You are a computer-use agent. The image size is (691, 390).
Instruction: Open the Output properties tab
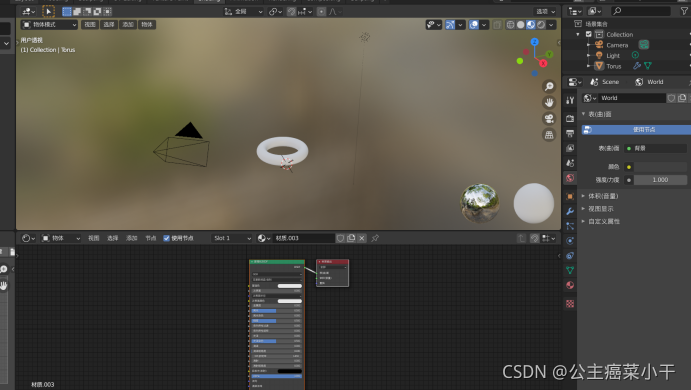pos(570,133)
